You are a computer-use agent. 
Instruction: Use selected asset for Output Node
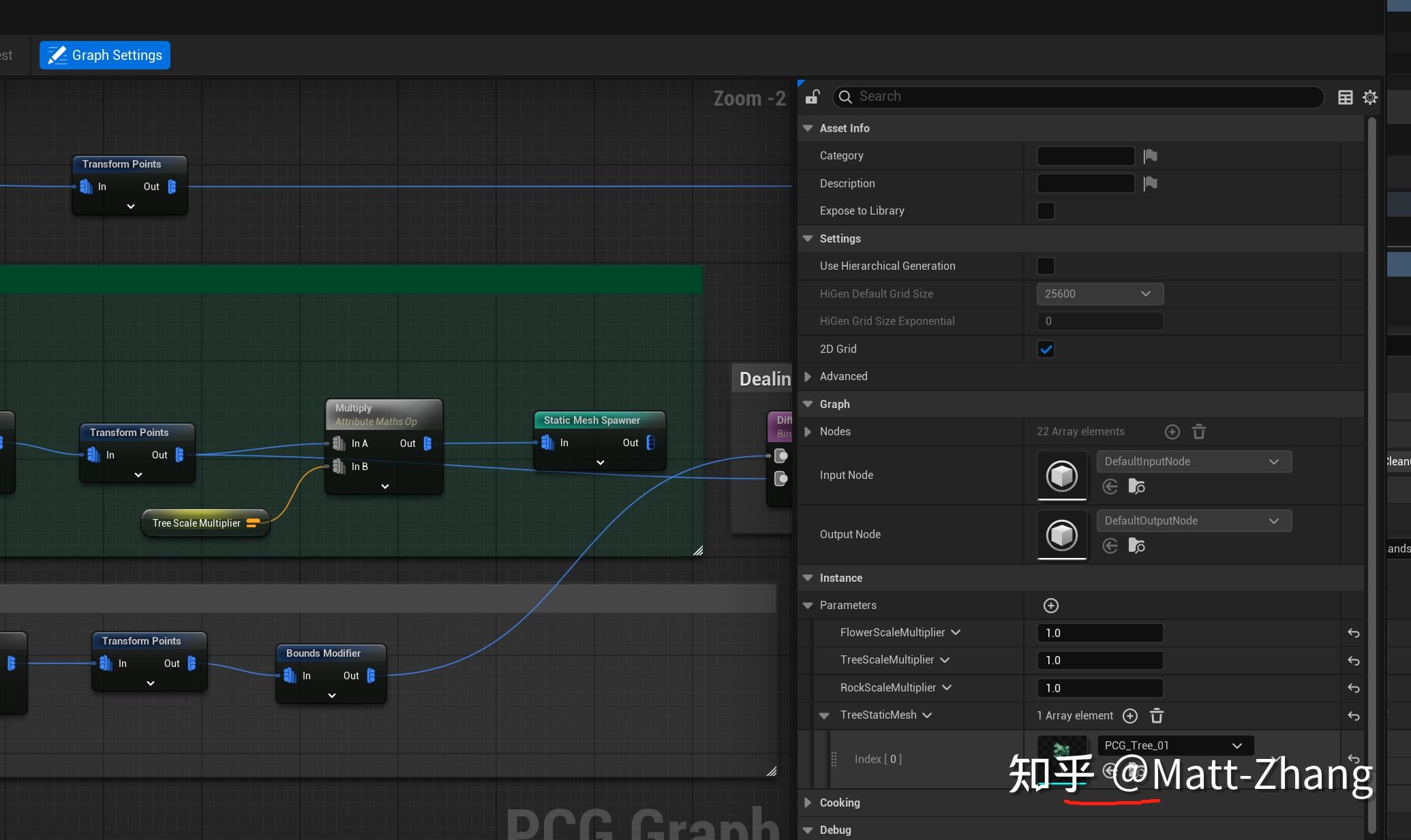coord(1110,546)
